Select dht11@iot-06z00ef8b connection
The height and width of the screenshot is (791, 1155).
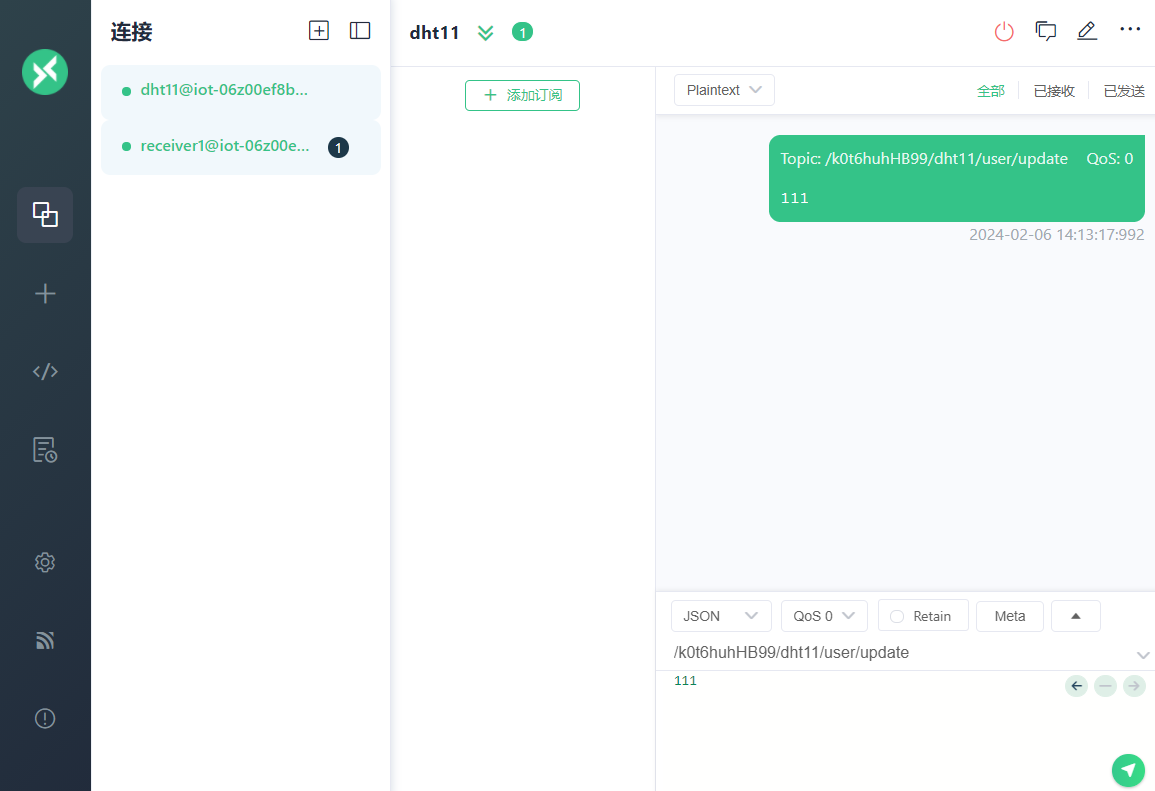pyautogui.click(x=241, y=91)
